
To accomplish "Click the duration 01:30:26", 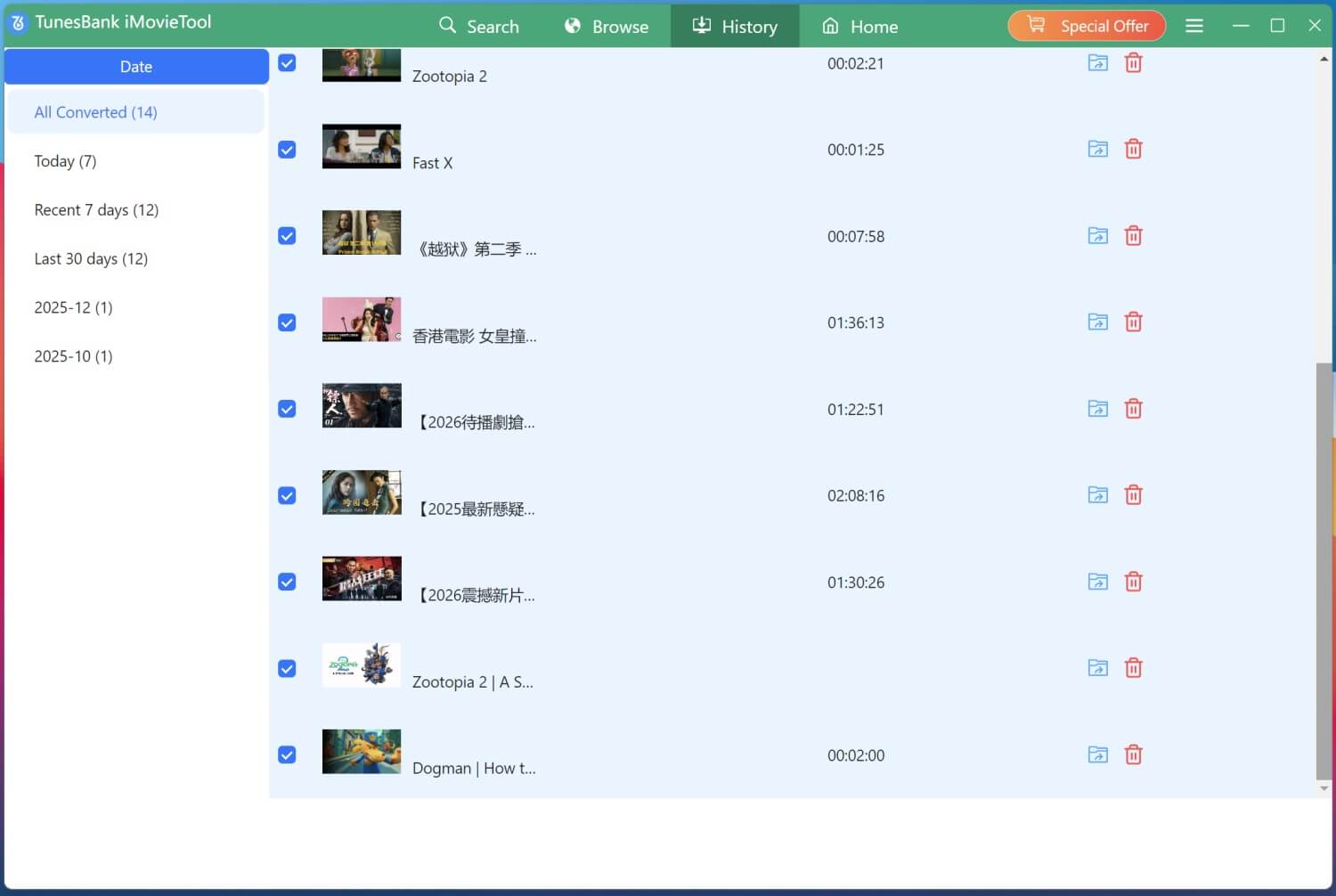I will (x=856, y=582).
